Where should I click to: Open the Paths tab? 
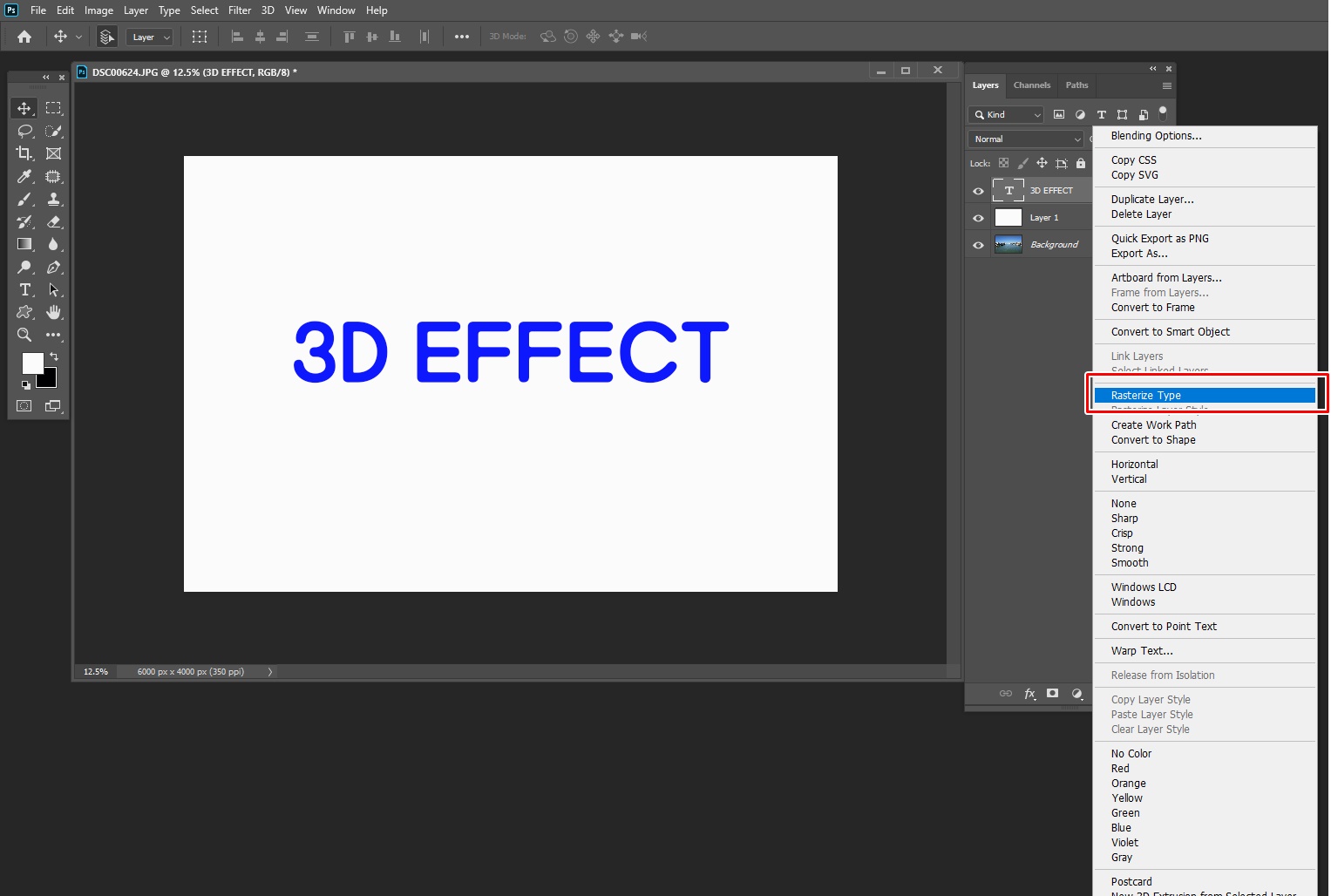[x=1077, y=85]
